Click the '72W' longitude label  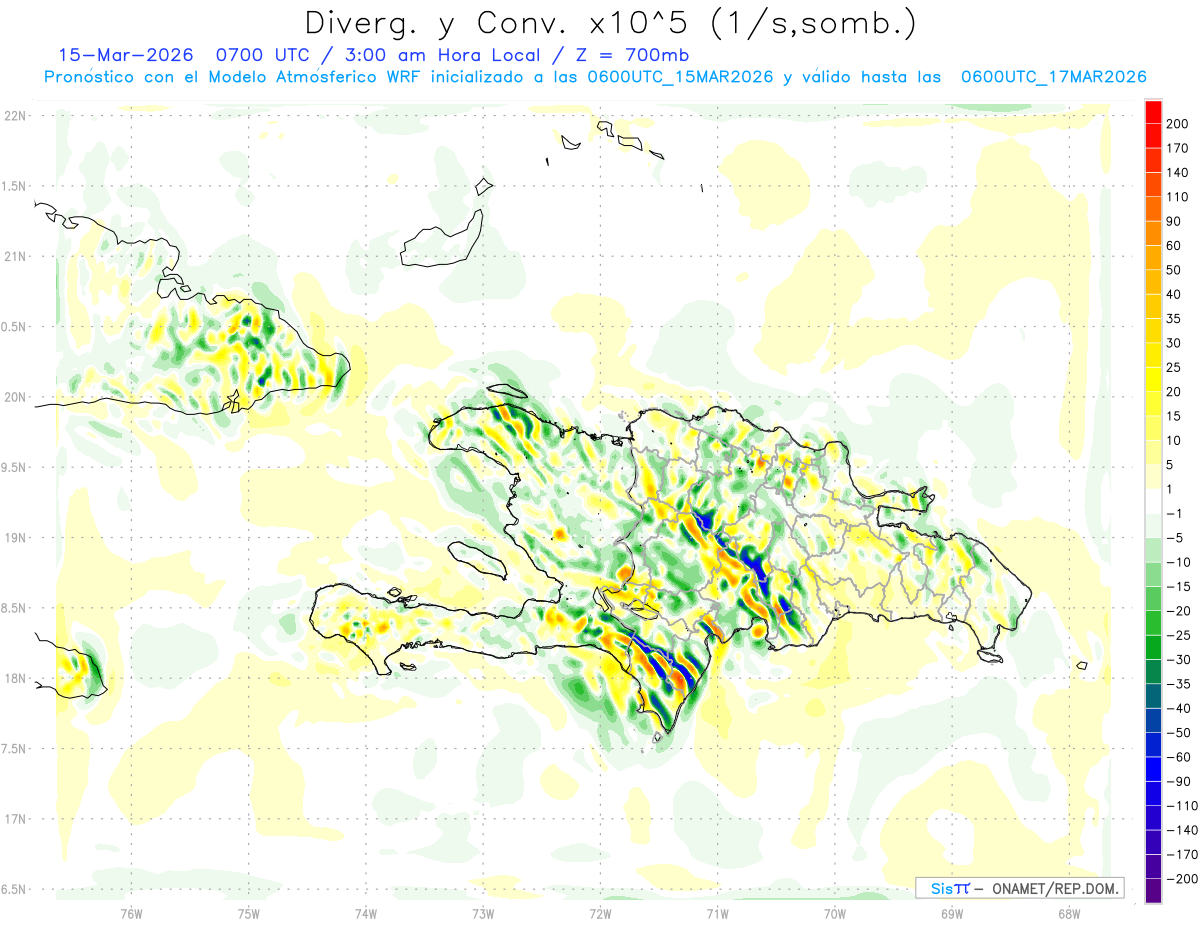[599, 913]
